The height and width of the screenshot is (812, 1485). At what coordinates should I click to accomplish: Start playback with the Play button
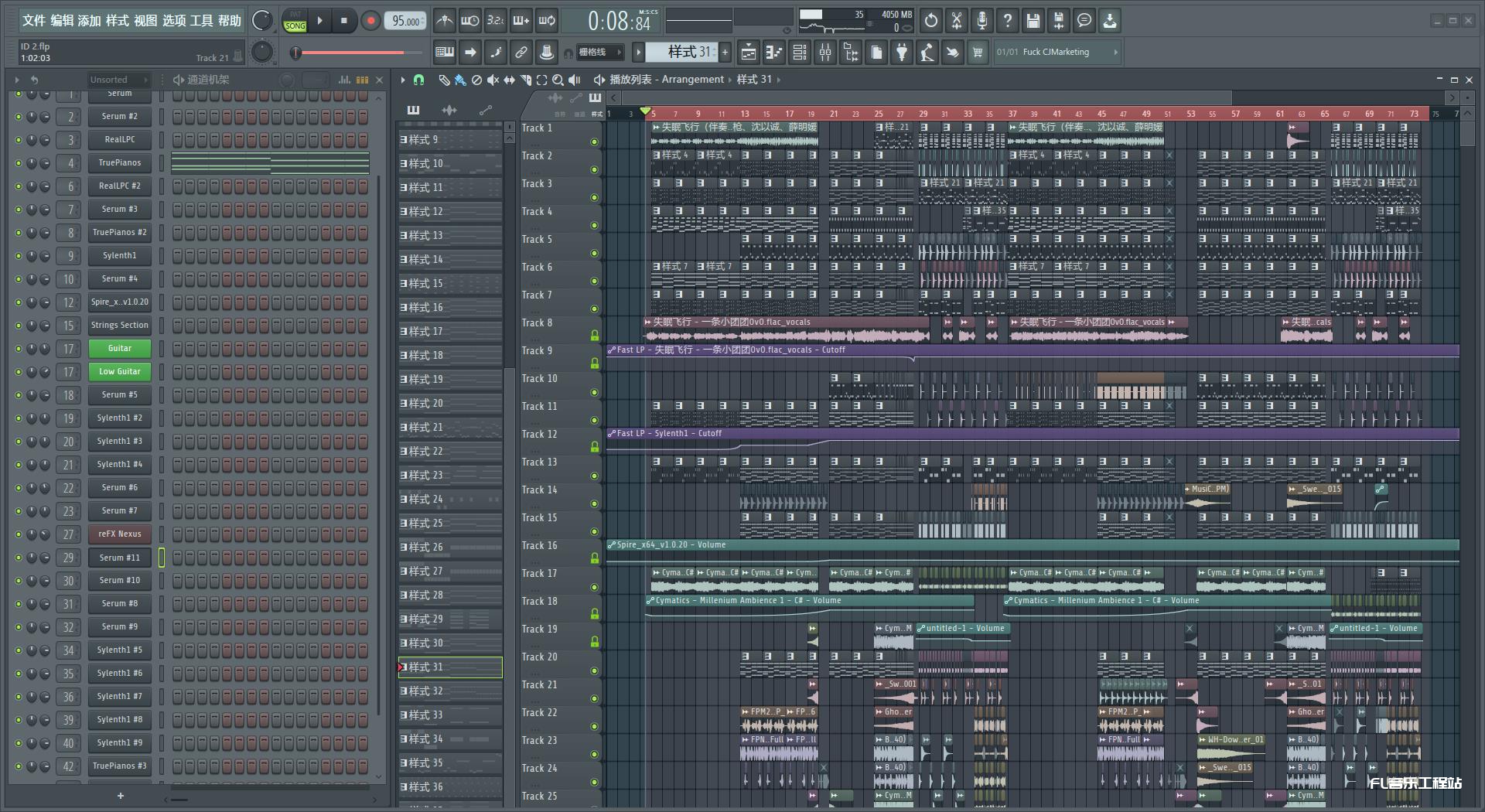[x=319, y=21]
